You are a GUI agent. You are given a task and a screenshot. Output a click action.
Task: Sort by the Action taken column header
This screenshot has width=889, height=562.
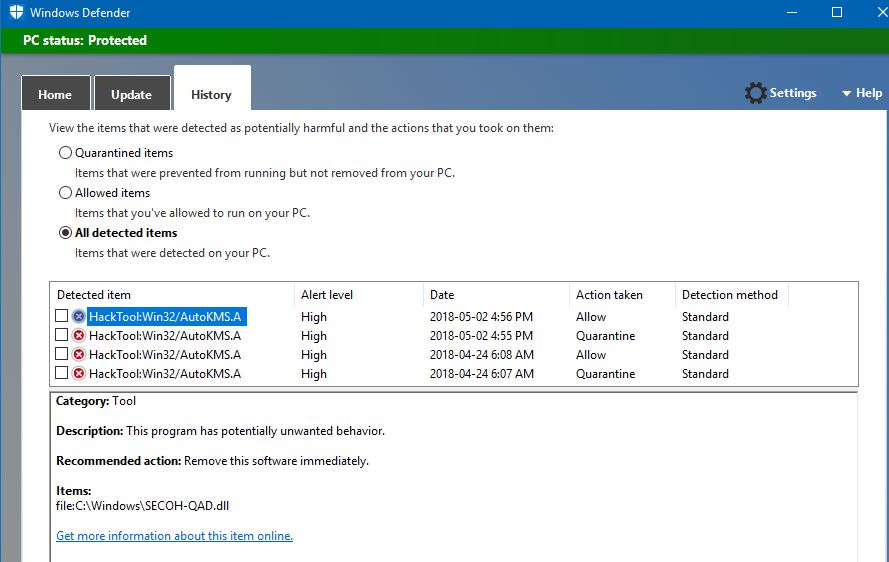[x=622, y=295]
